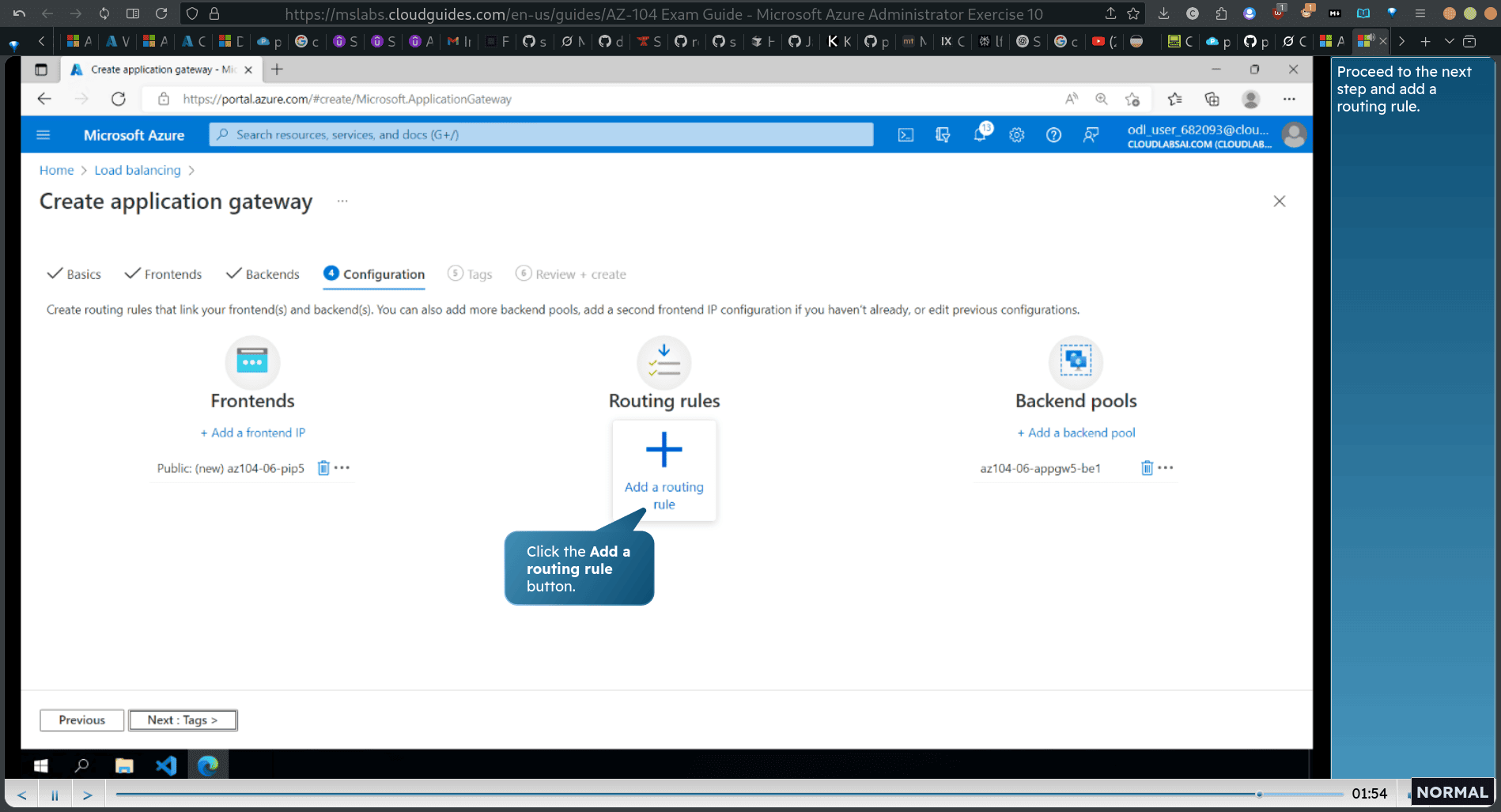Viewport: 1501px width, 812px height.
Task: Select the Configuration tab
Action: pyautogui.click(x=374, y=274)
